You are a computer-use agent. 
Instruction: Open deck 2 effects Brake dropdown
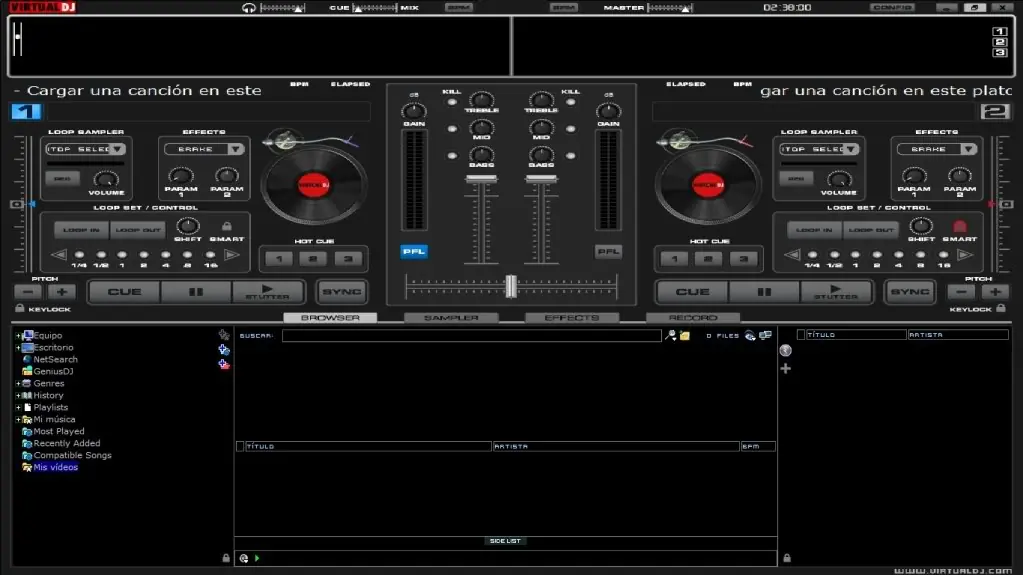(x=969, y=149)
